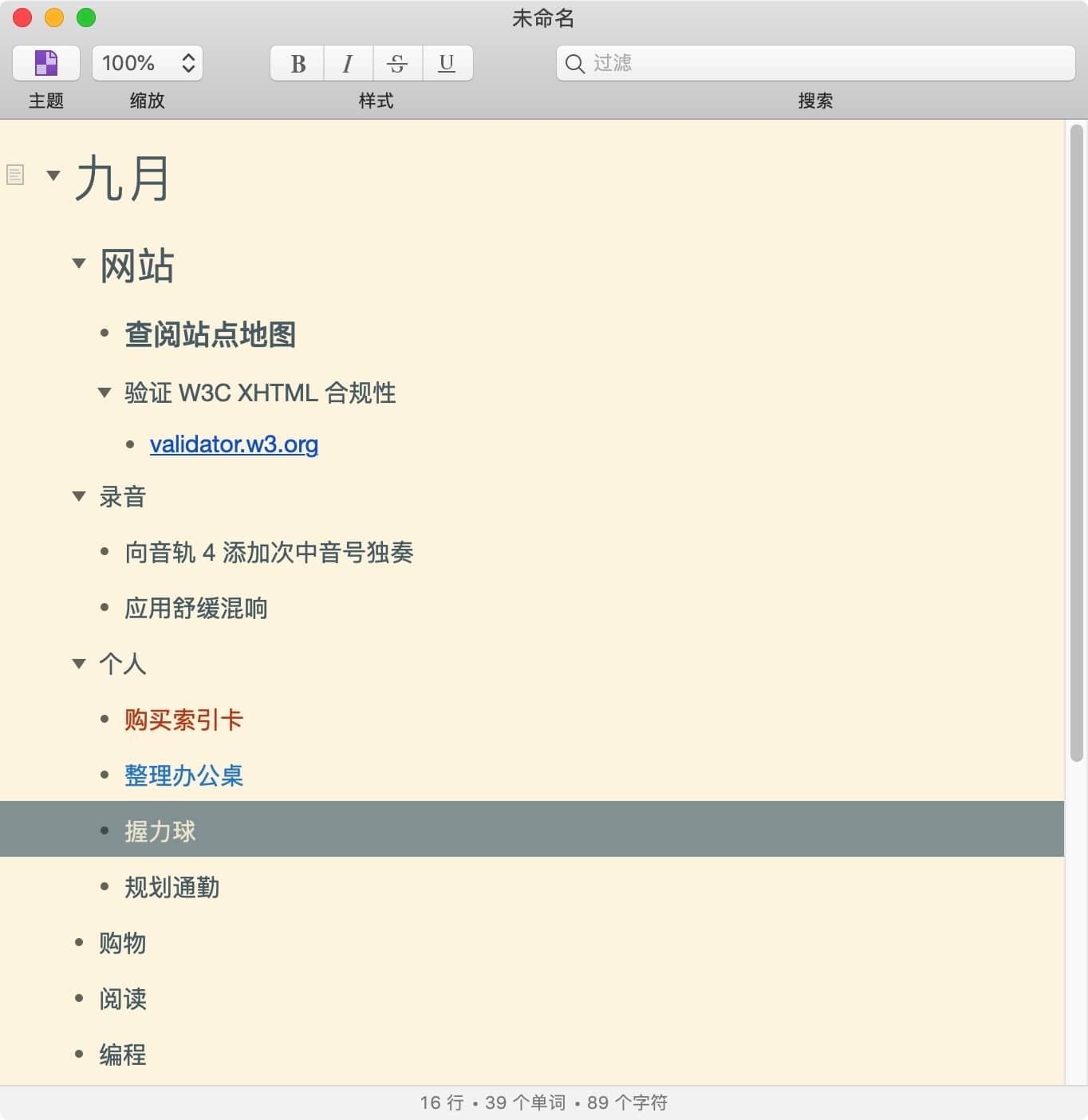Click the magnifier icon in search field
1088x1120 pixels.
coord(574,63)
